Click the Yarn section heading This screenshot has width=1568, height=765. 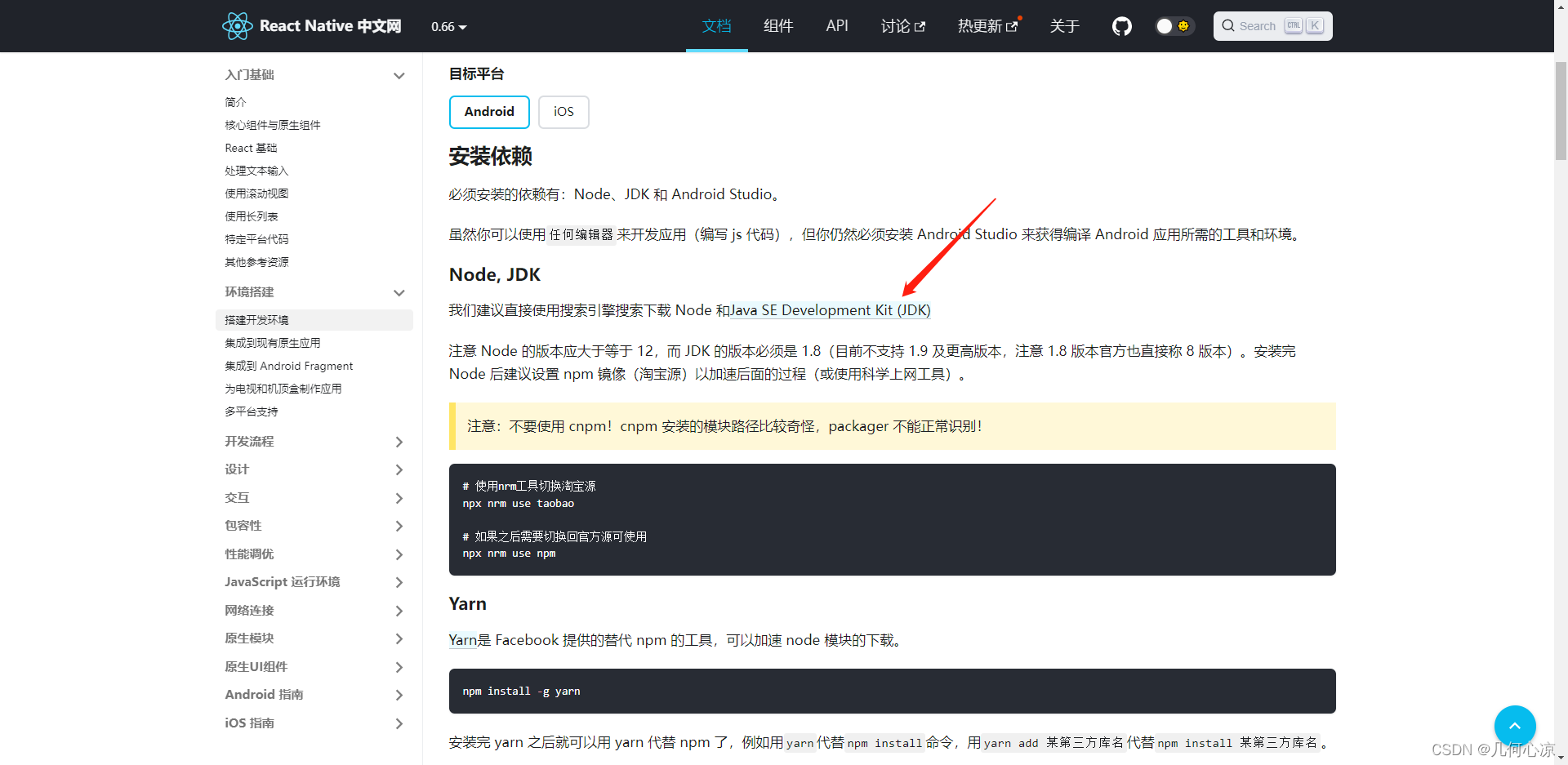click(x=468, y=604)
